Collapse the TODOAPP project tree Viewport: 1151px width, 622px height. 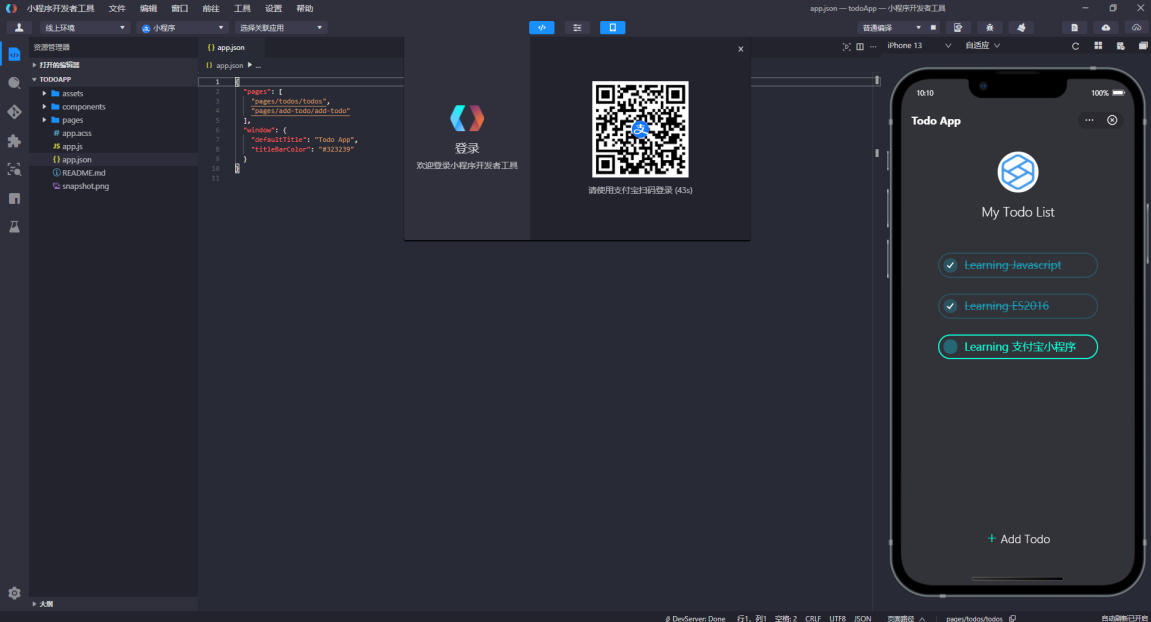coord(114,79)
